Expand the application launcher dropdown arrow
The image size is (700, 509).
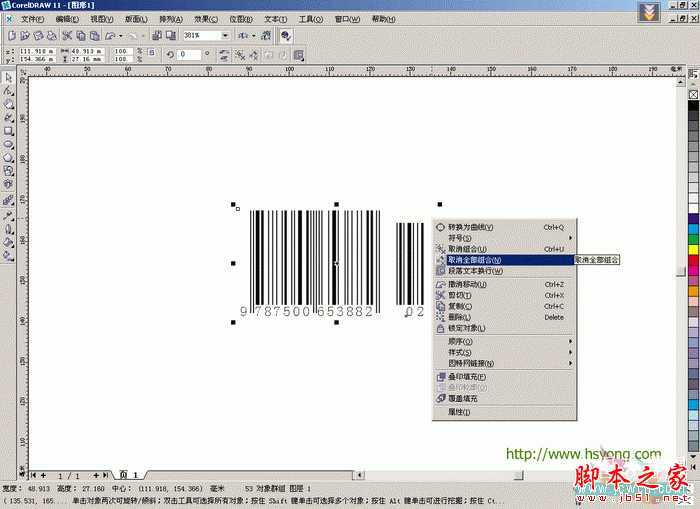click(254, 36)
